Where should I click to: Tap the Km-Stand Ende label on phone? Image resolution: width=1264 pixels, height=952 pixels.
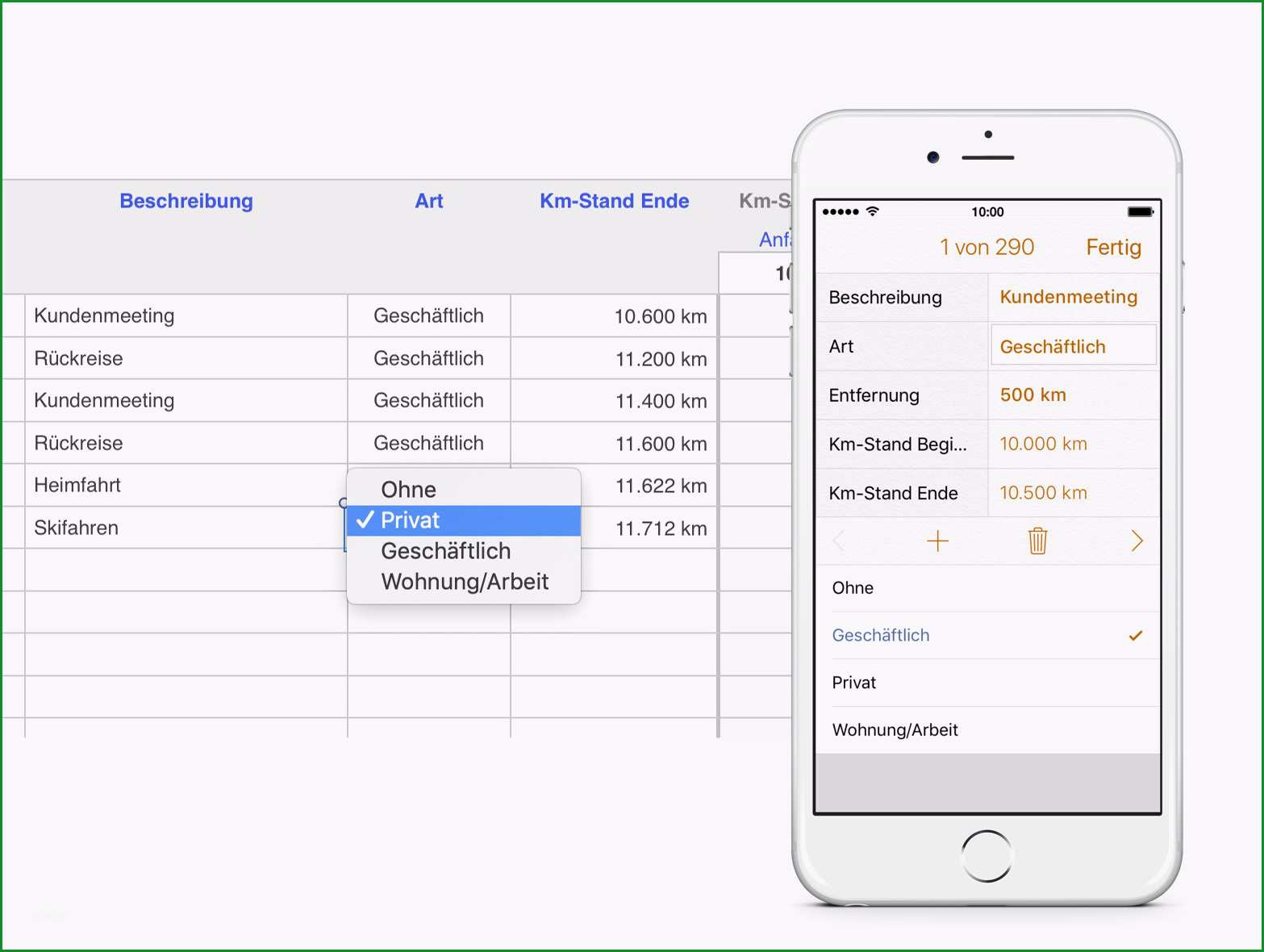pyautogui.click(x=893, y=493)
